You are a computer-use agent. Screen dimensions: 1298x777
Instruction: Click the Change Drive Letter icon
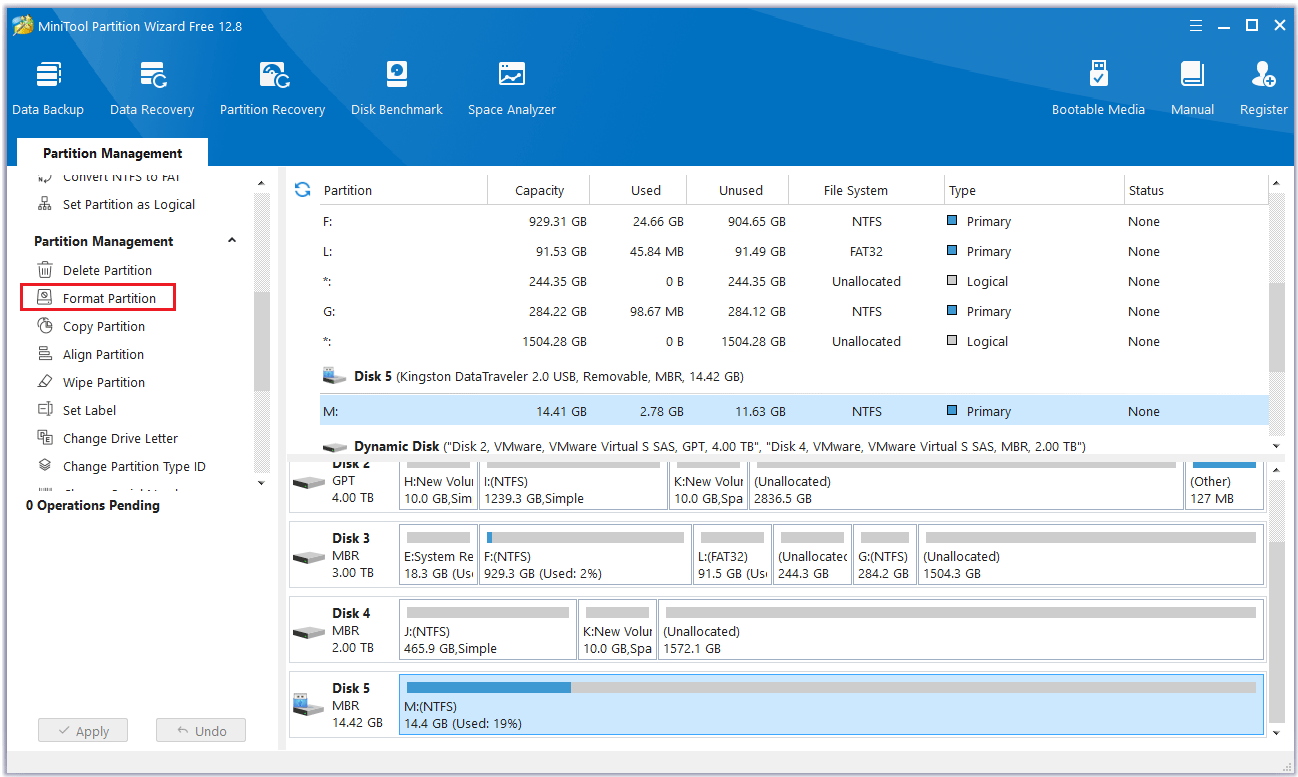(x=45, y=438)
